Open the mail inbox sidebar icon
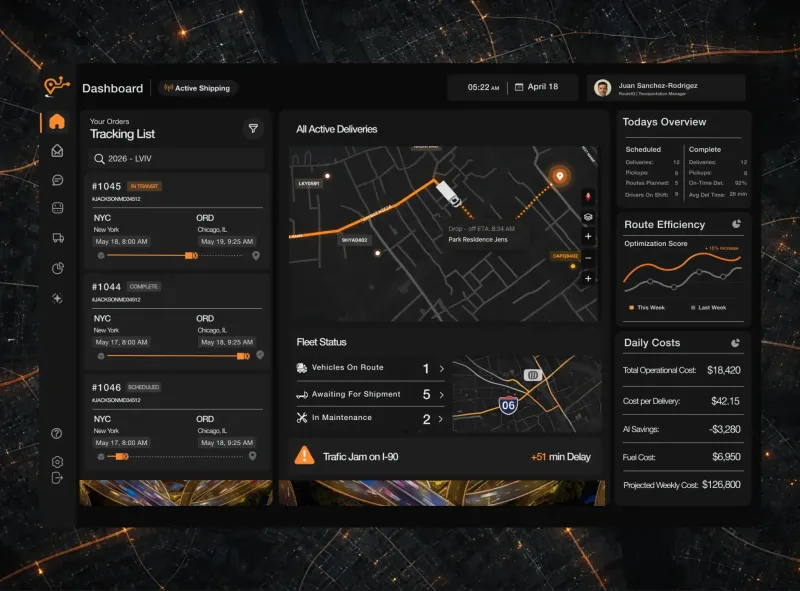800x591 pixels. [57, 151]
